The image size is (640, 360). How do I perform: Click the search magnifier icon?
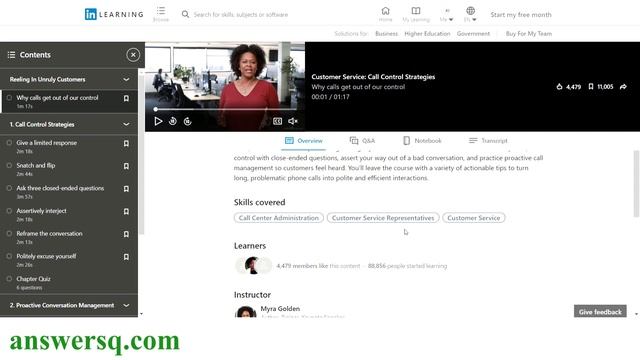click(x=185, y=14)
